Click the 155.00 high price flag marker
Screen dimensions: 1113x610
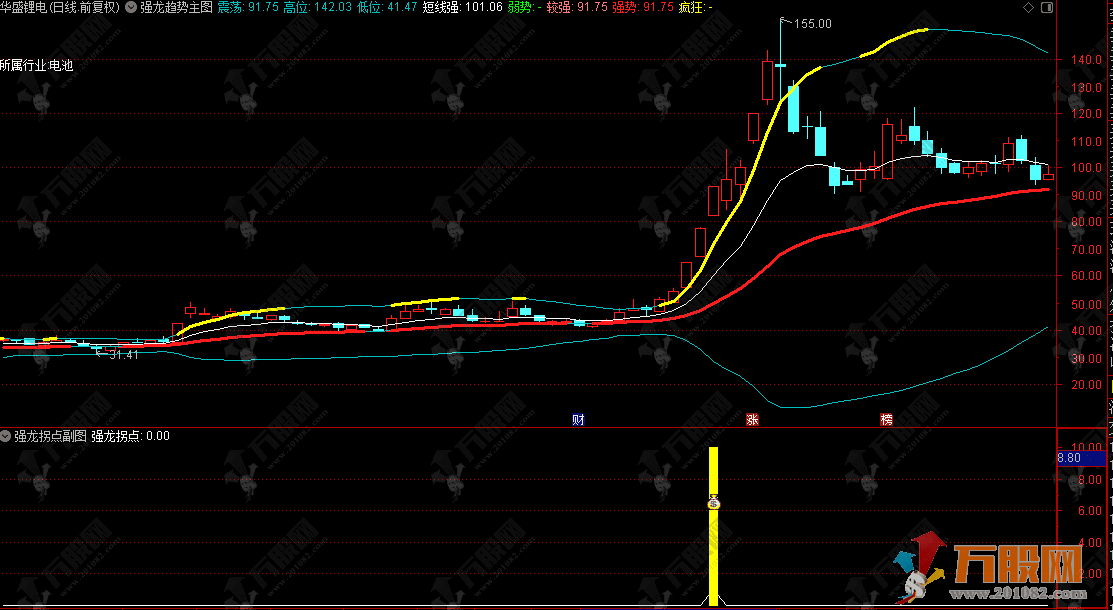tap(812, 23)
